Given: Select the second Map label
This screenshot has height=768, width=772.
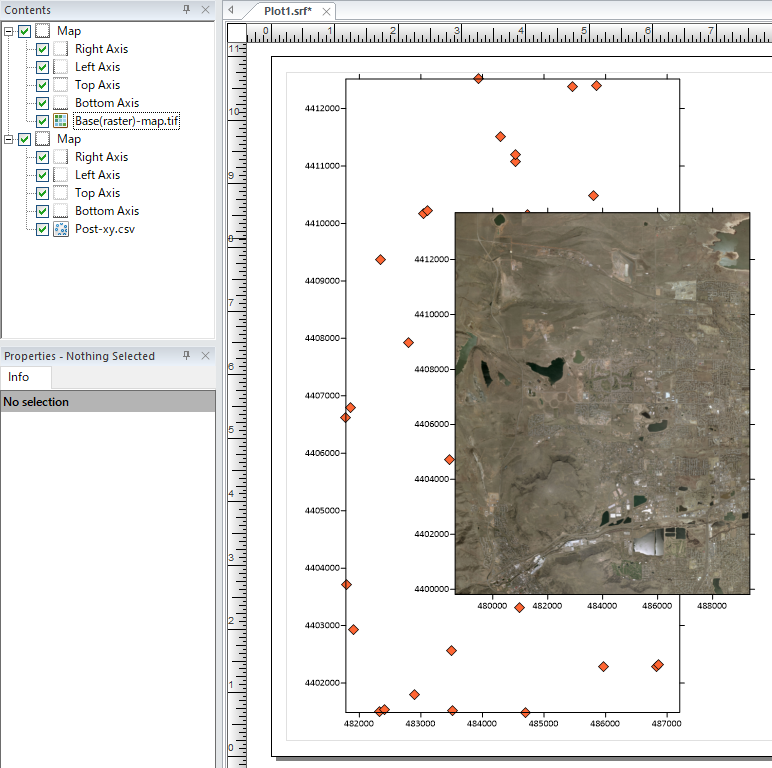Looking at the screenshot, I should click(69, 139).
